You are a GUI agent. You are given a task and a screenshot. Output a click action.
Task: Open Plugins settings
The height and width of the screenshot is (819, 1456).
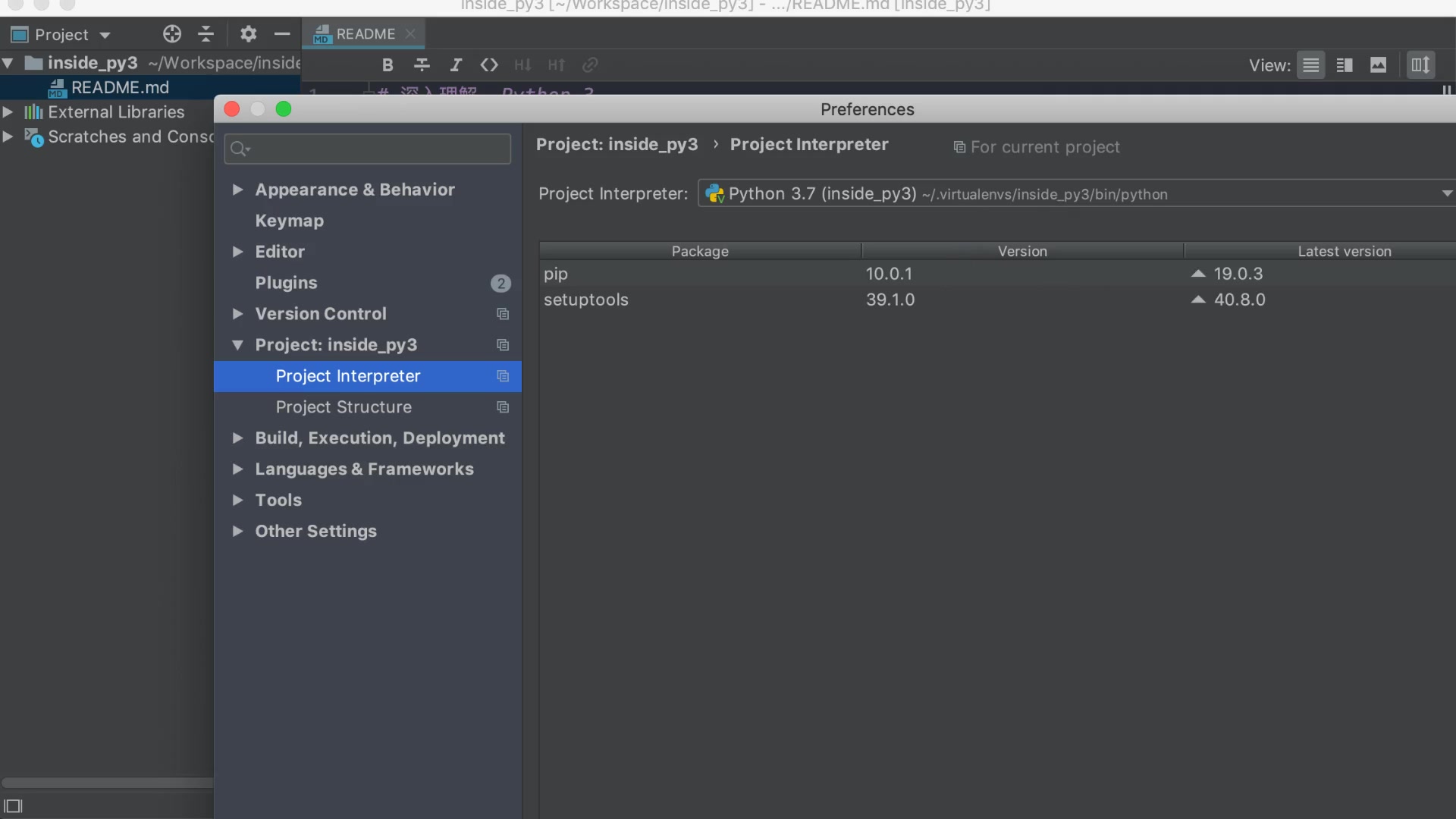(286, 283)
